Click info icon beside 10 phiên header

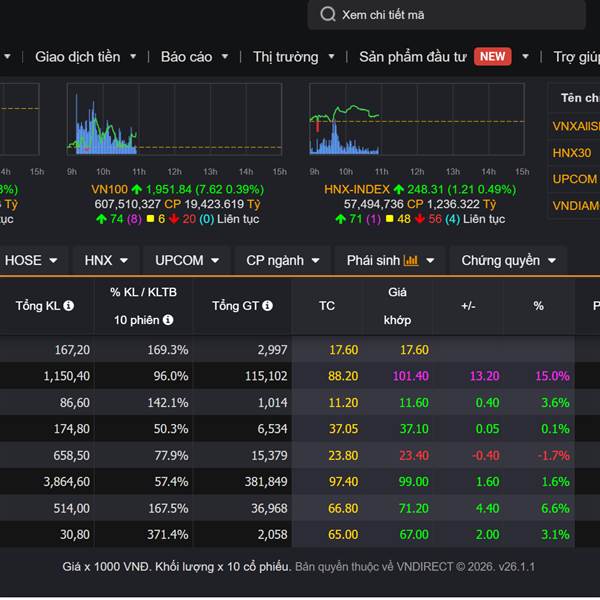click(168, 320)
